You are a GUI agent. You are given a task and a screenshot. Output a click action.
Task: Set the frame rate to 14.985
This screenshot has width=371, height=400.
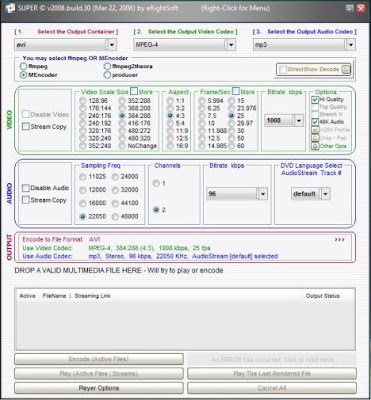point(202,146)
